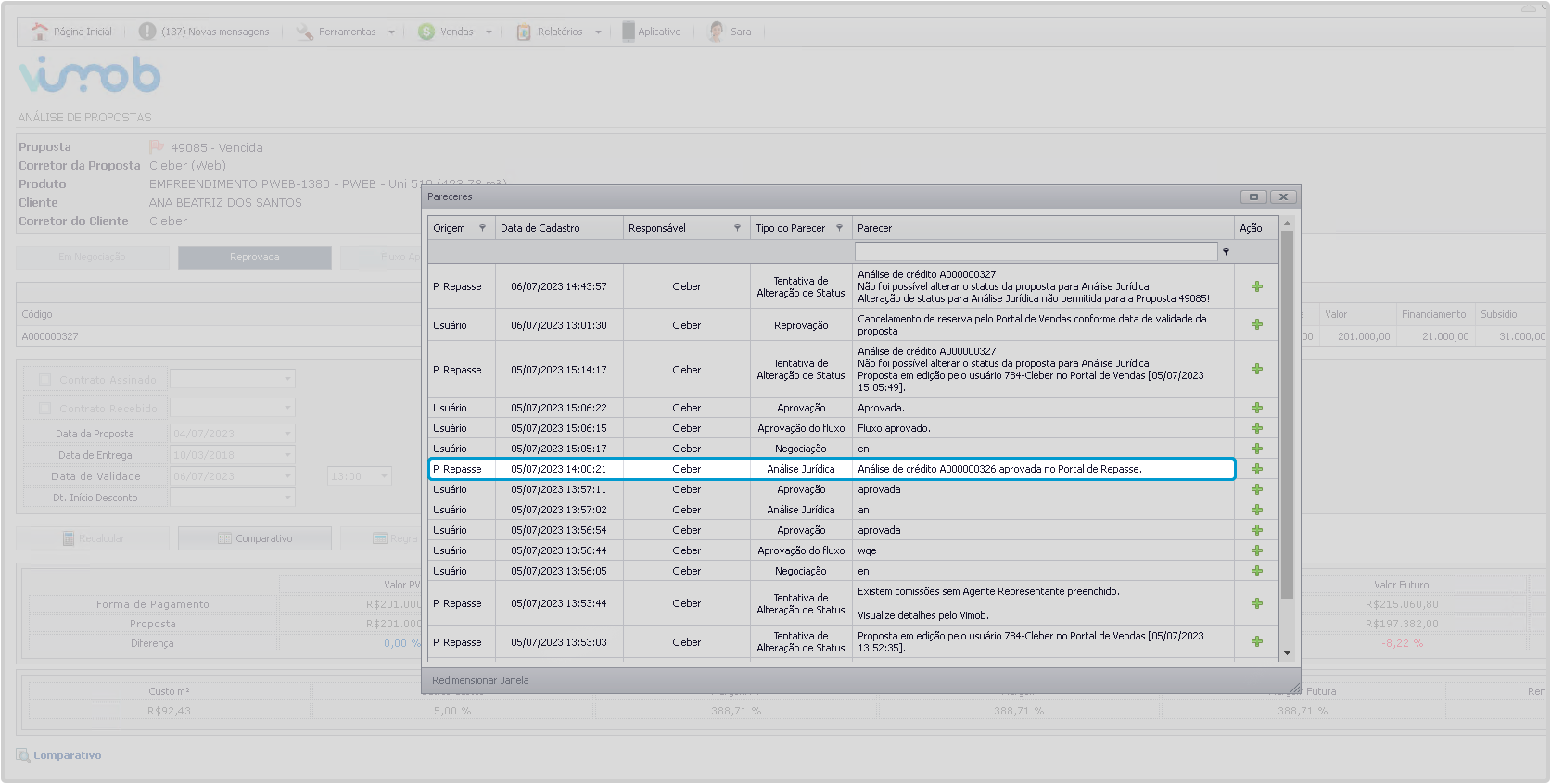Expand the Ferramentas dropdown menu
Viewport: 1551px width, 784px height.
[391, 32]
